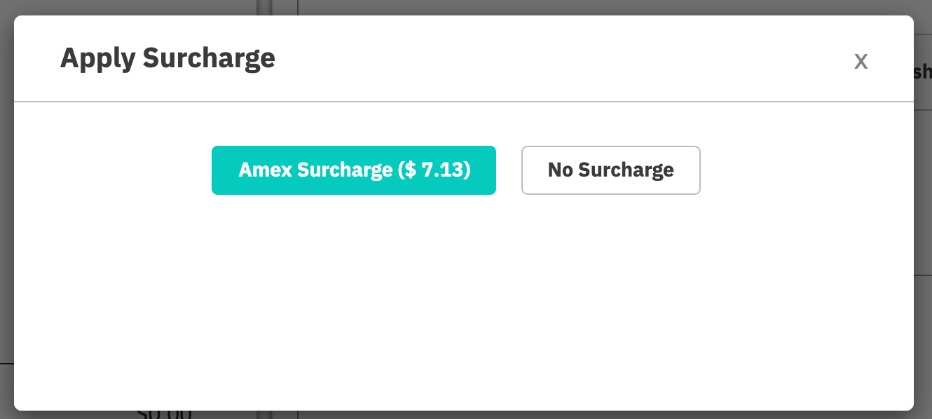This screenshot has height=419, width=932.
Task: Click the Apply Surcharge dialog title
Action: (167, 59)
